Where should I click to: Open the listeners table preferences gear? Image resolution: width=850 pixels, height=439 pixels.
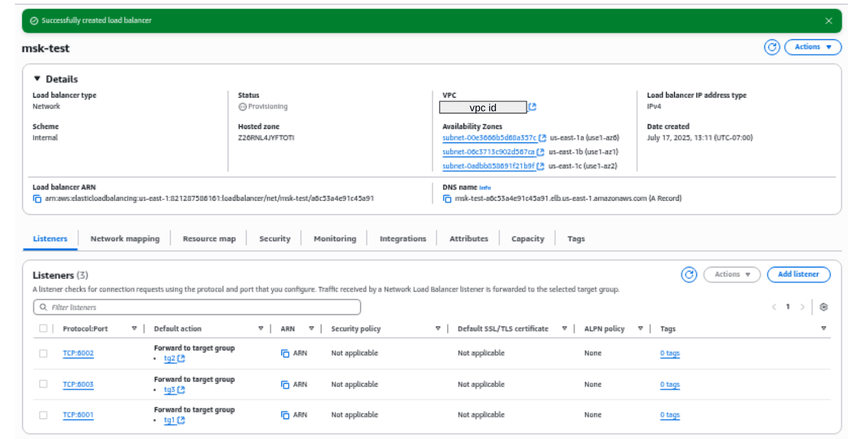pos(824,307)
